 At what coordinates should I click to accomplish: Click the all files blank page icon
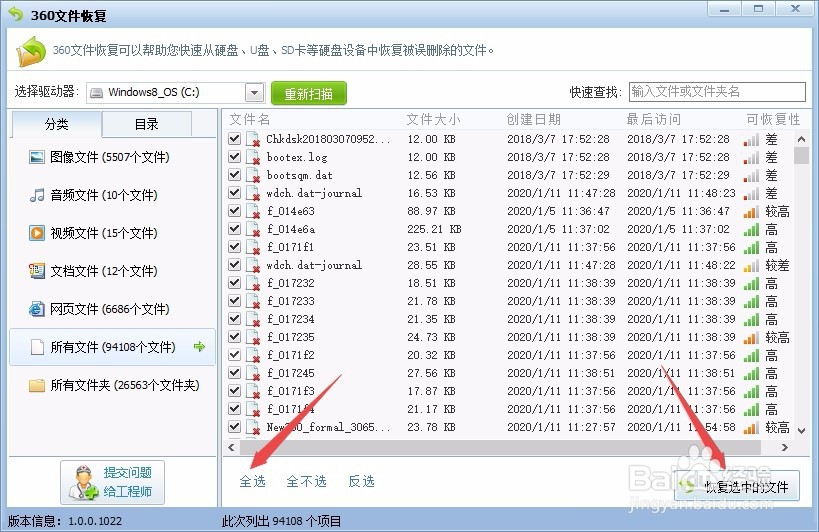coord(37,347)
